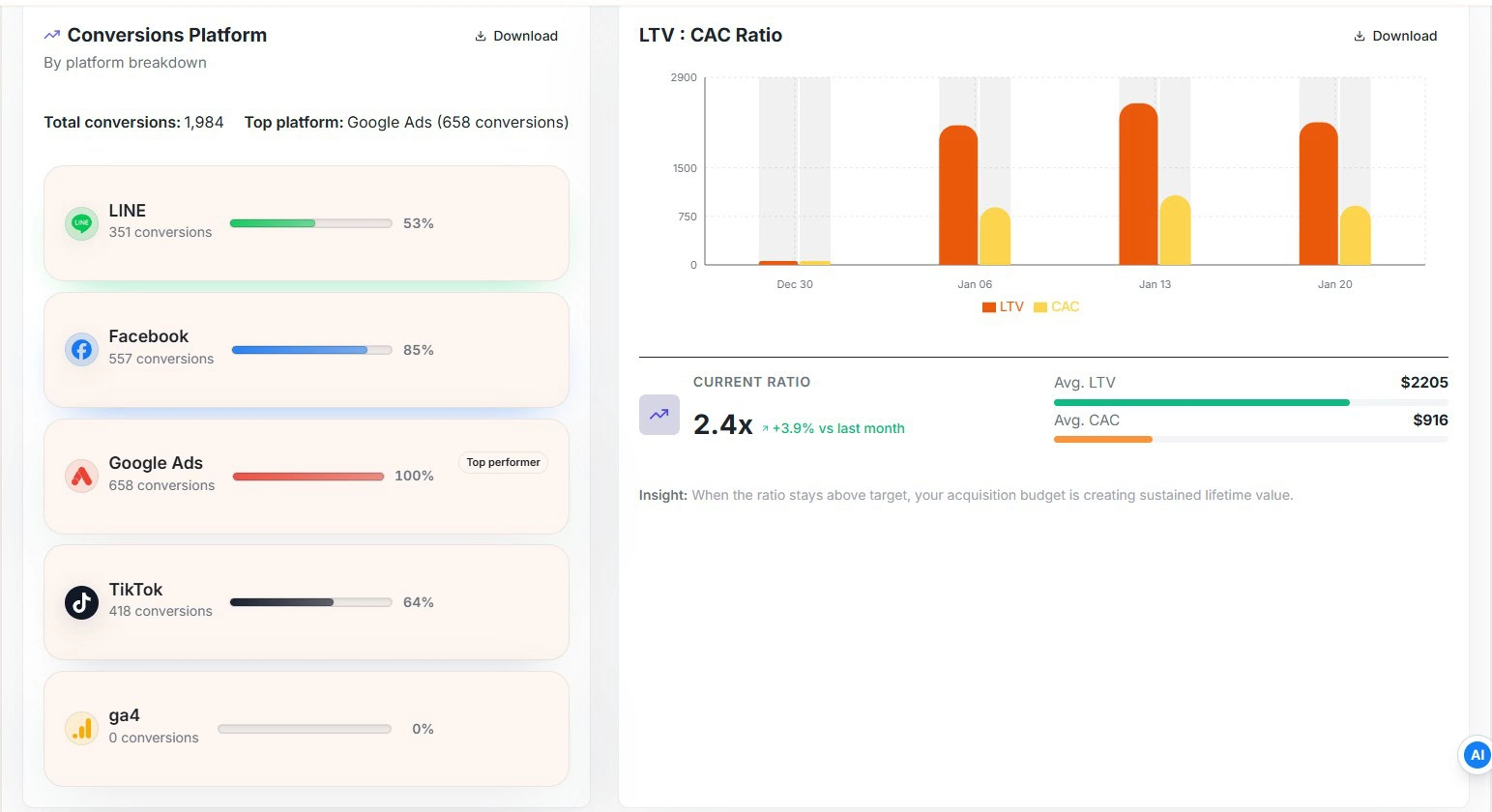The height and width of the screenshot is (812, 1492).
Task: Click Download on the Conversions Platform card
Action: tap(515, 36)
